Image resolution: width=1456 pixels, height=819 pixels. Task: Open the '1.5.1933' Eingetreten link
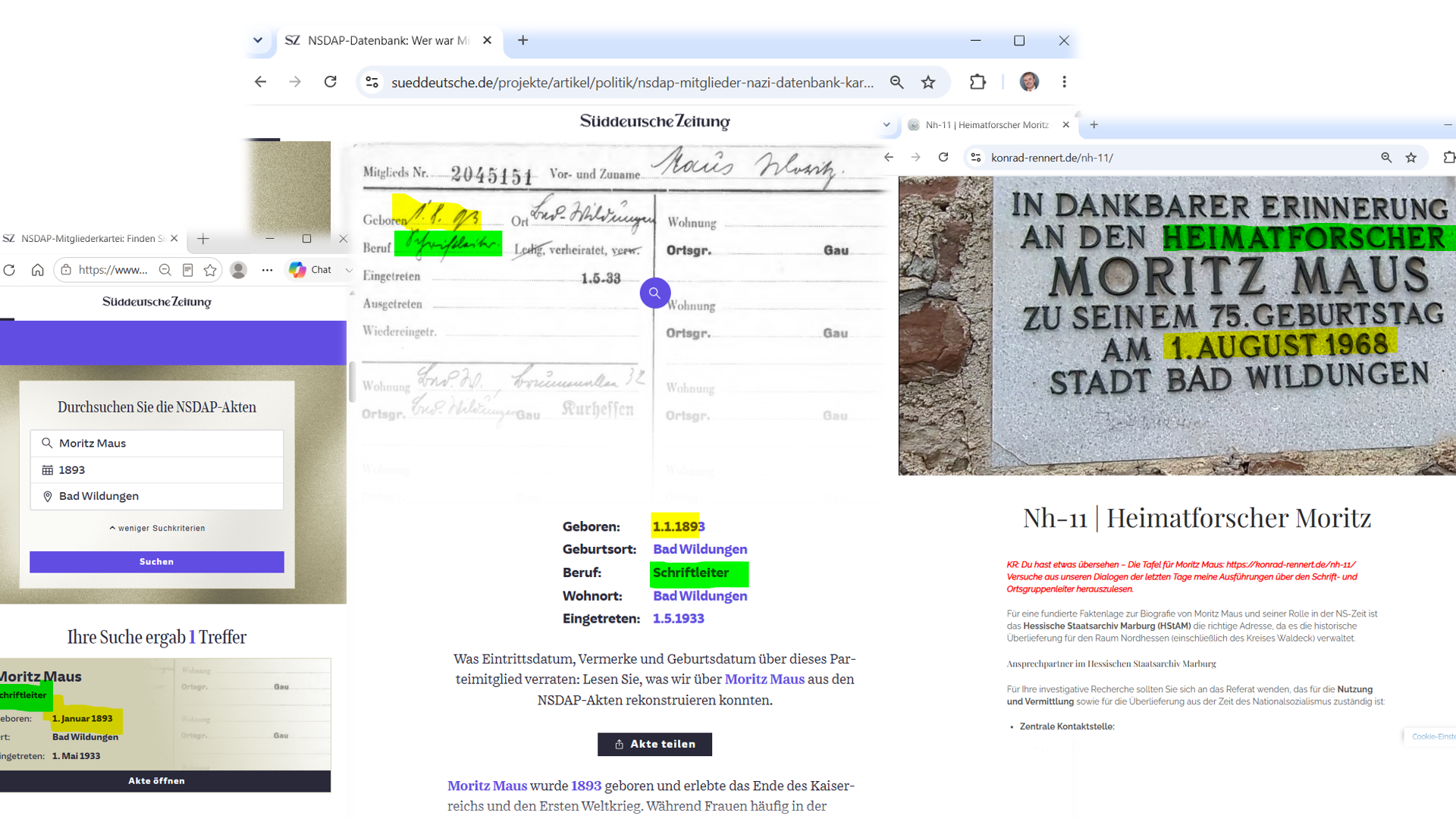click(679, 619)
